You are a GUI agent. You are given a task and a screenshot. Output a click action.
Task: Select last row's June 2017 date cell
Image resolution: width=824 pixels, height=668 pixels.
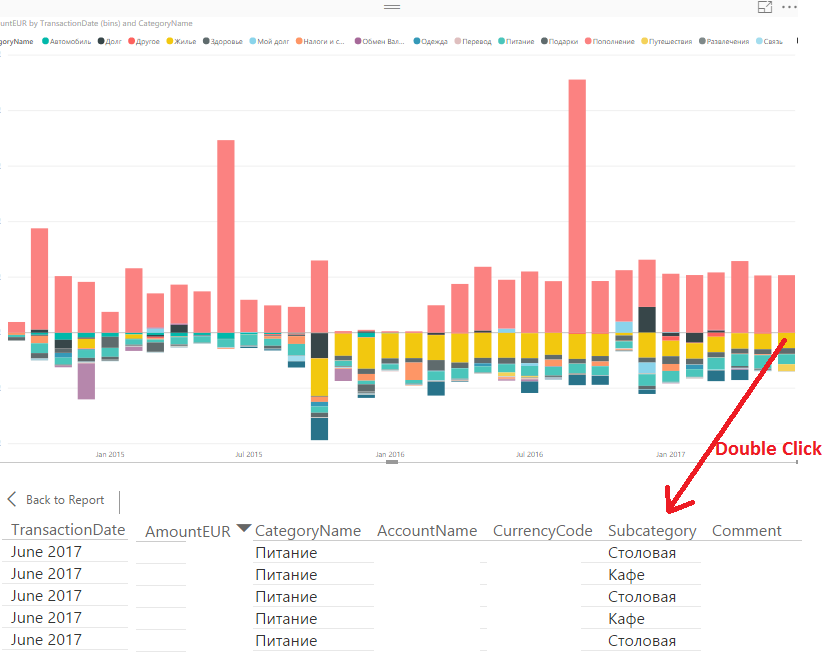[46, 640]
